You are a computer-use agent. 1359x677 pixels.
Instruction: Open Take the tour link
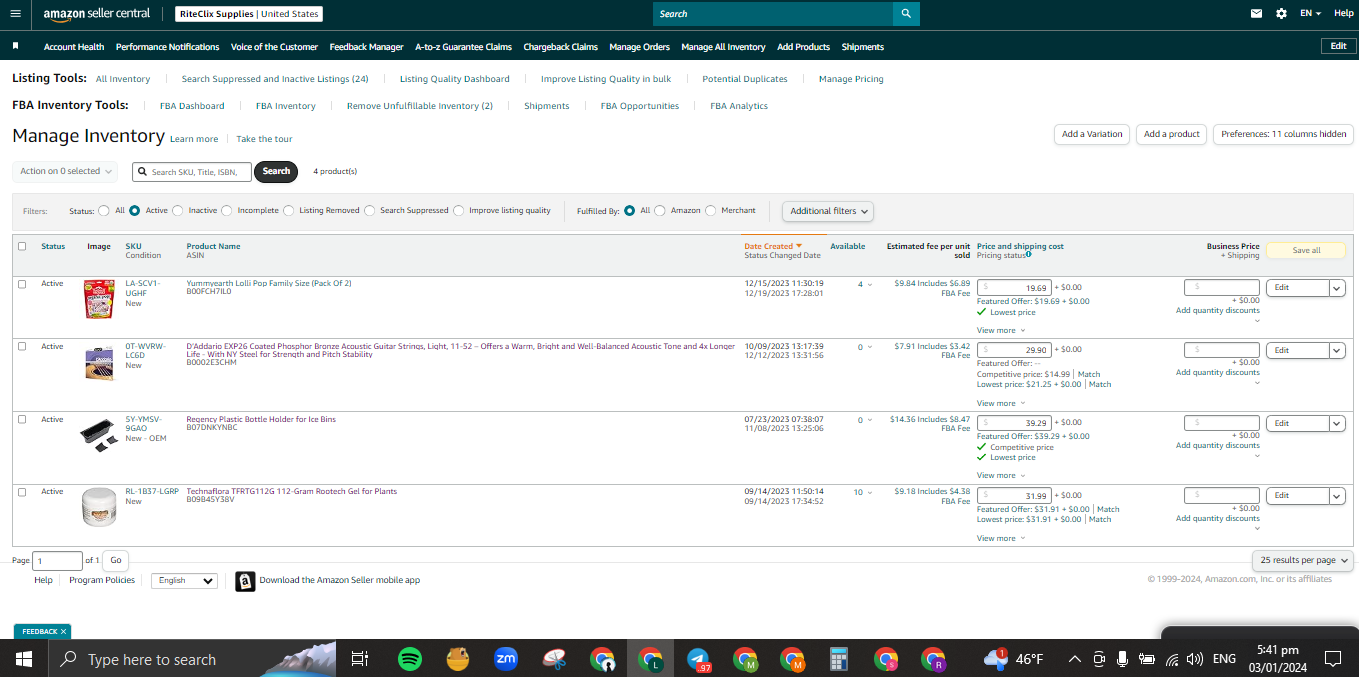(x=264, y=139)
